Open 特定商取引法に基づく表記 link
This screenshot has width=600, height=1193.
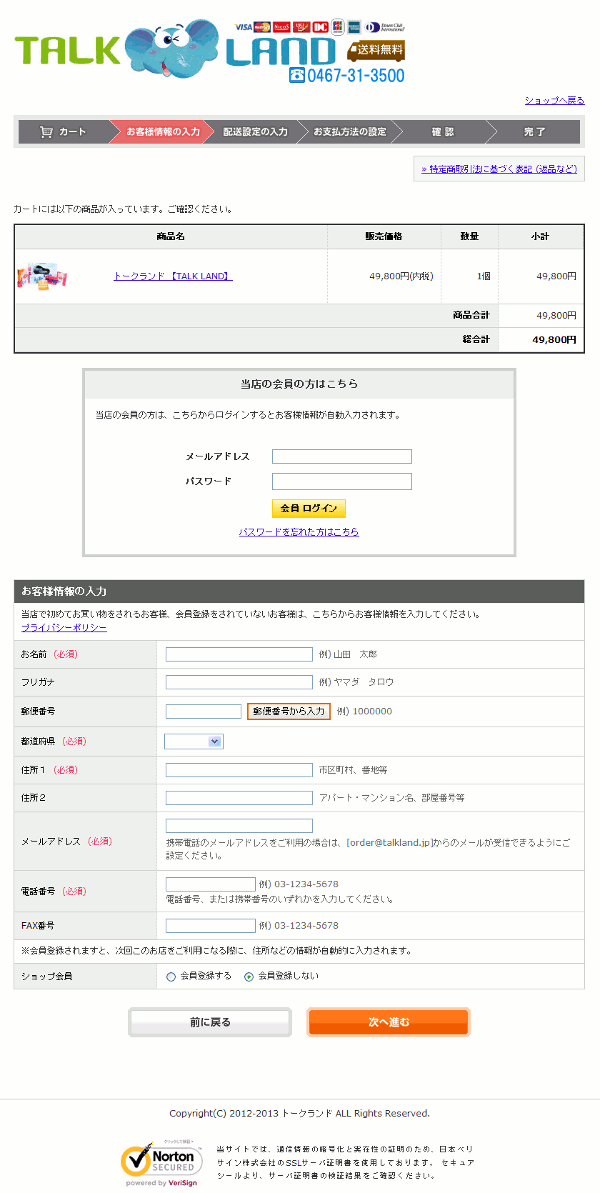[500, 169]
